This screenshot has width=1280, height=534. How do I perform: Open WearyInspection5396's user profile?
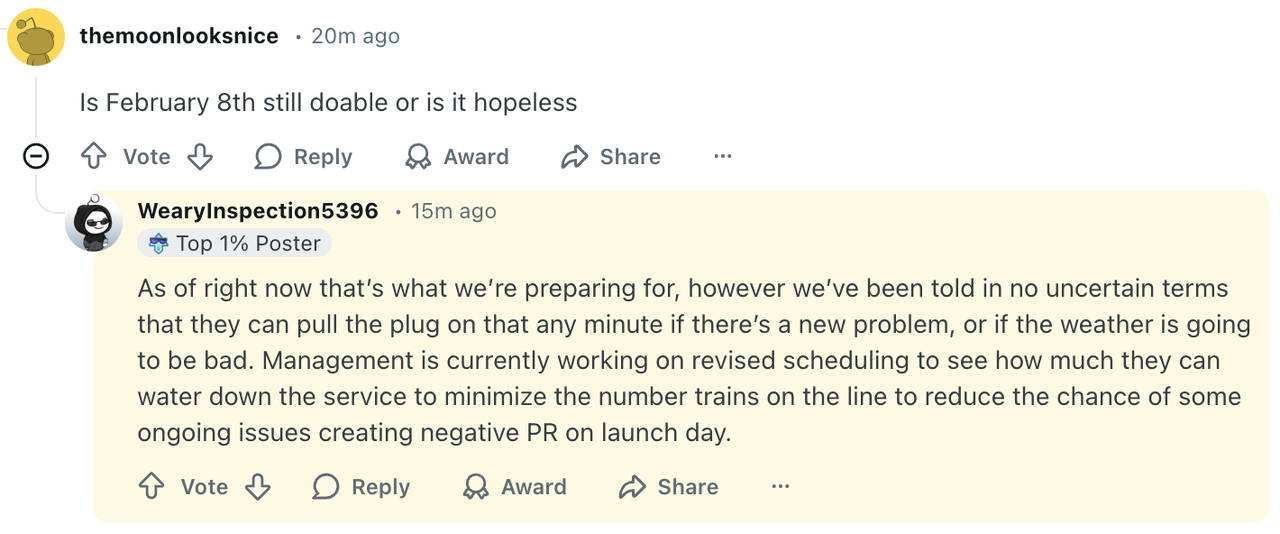point(258,211)
